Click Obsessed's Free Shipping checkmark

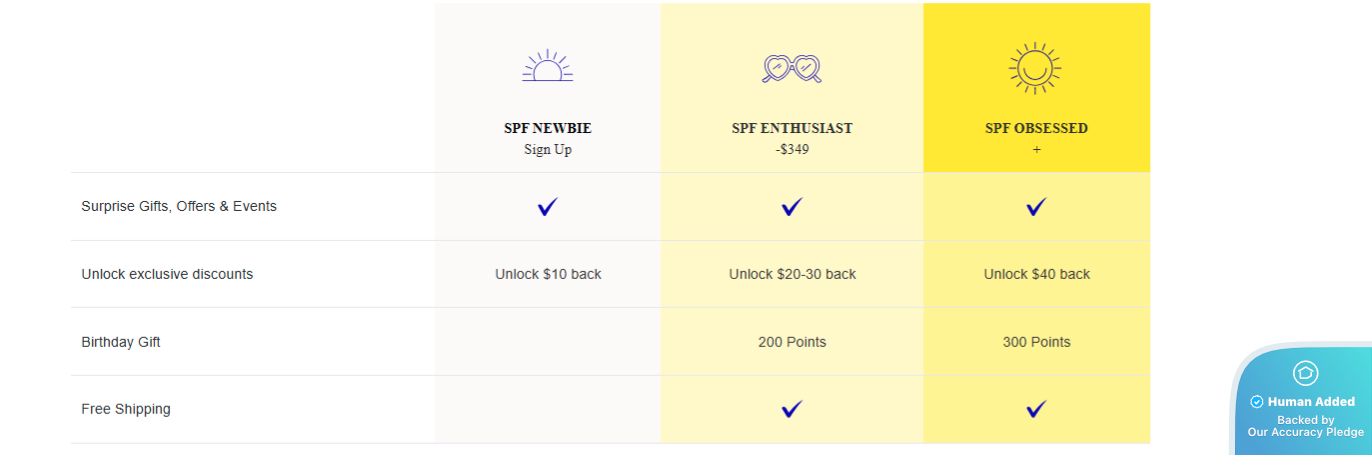point(1036,409)
